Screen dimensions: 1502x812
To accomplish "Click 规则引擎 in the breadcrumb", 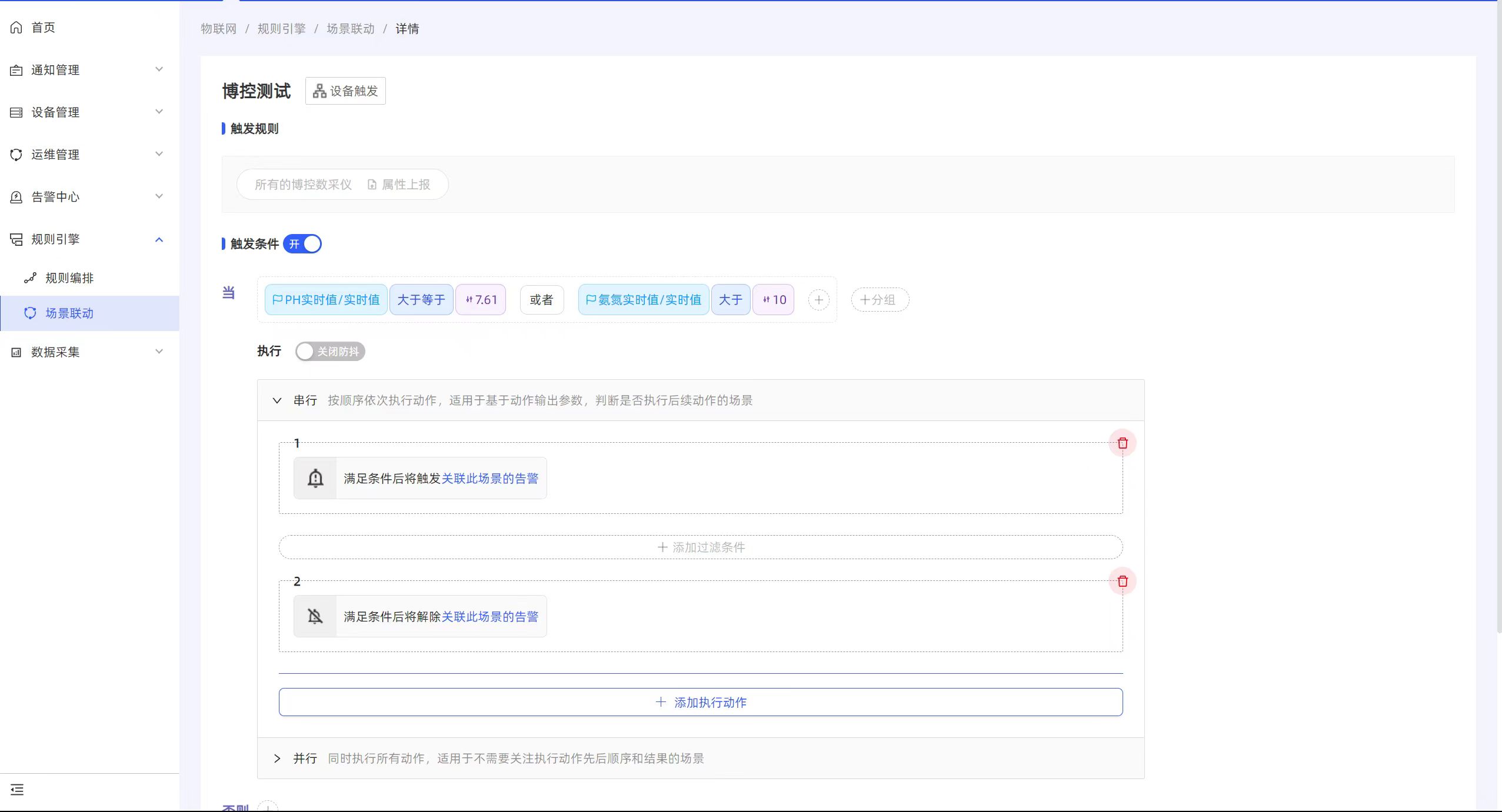I will click(281, 29).
